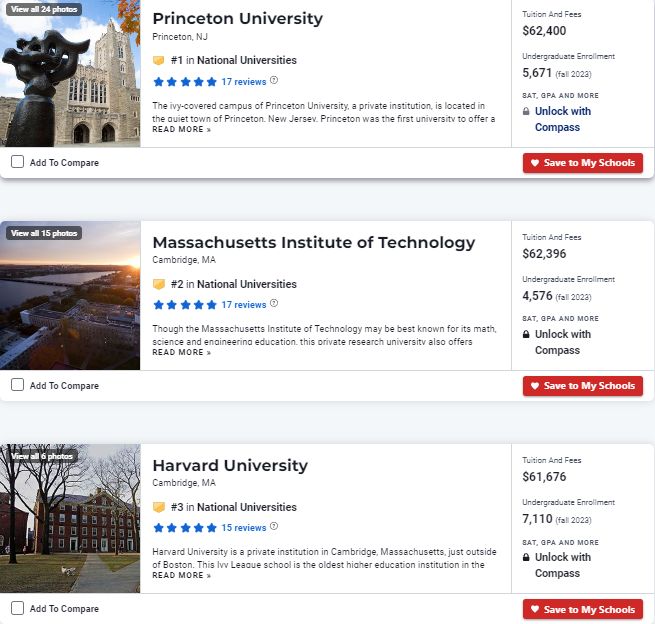
Task: Save Princeton University to My Schools
Action: (x=583, y=163)
